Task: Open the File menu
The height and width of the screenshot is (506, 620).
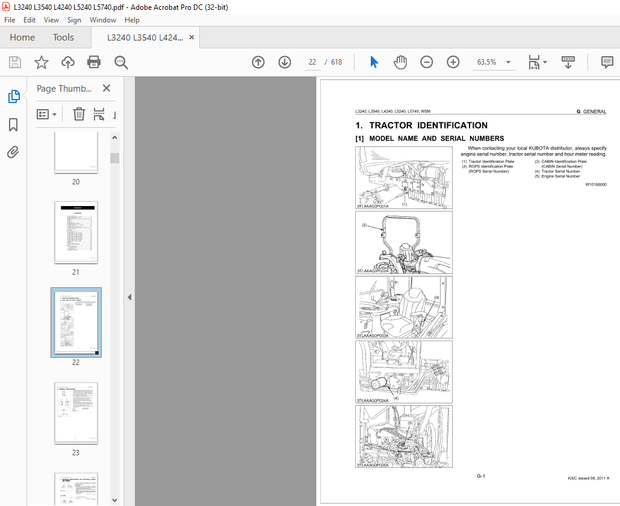Action: coord(9,20)
